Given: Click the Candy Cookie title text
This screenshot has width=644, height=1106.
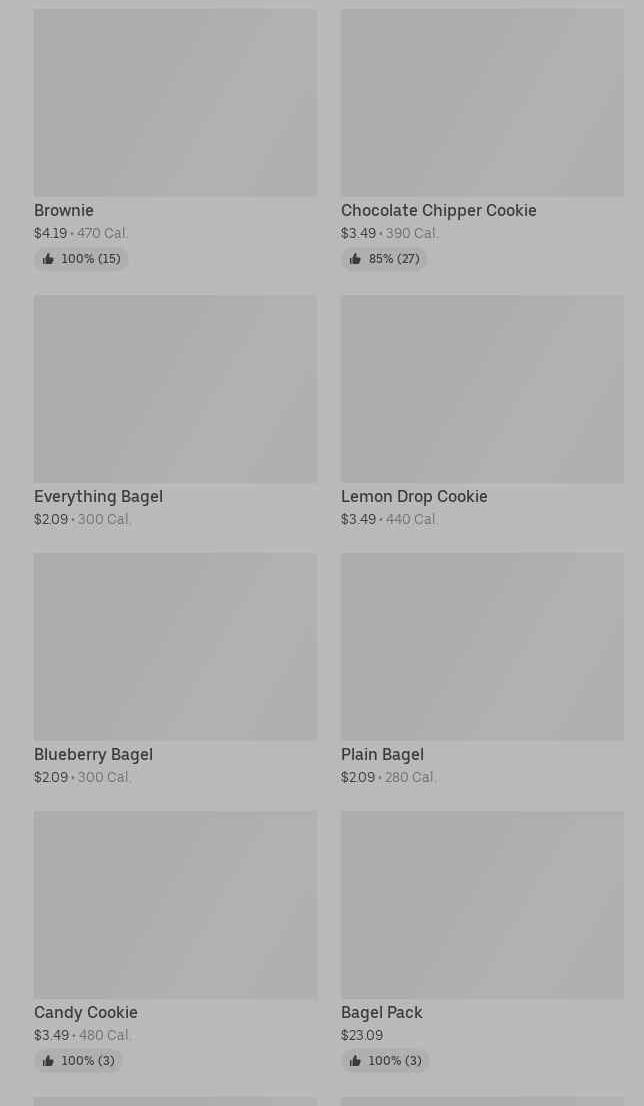Looking at the screenshot, I should (86, 1013).
